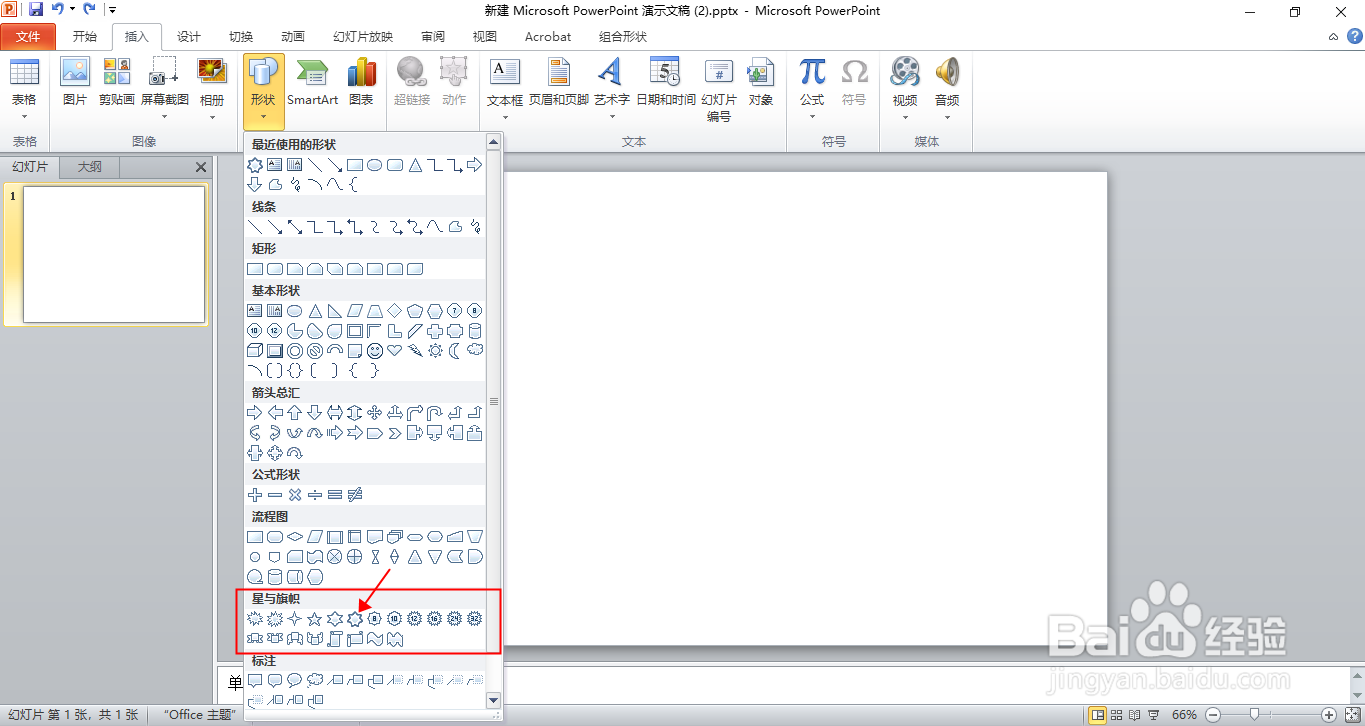1365x726 pixels.
Task: Save the presentation from quick access toolbar
Action: [x=36, y=10]
